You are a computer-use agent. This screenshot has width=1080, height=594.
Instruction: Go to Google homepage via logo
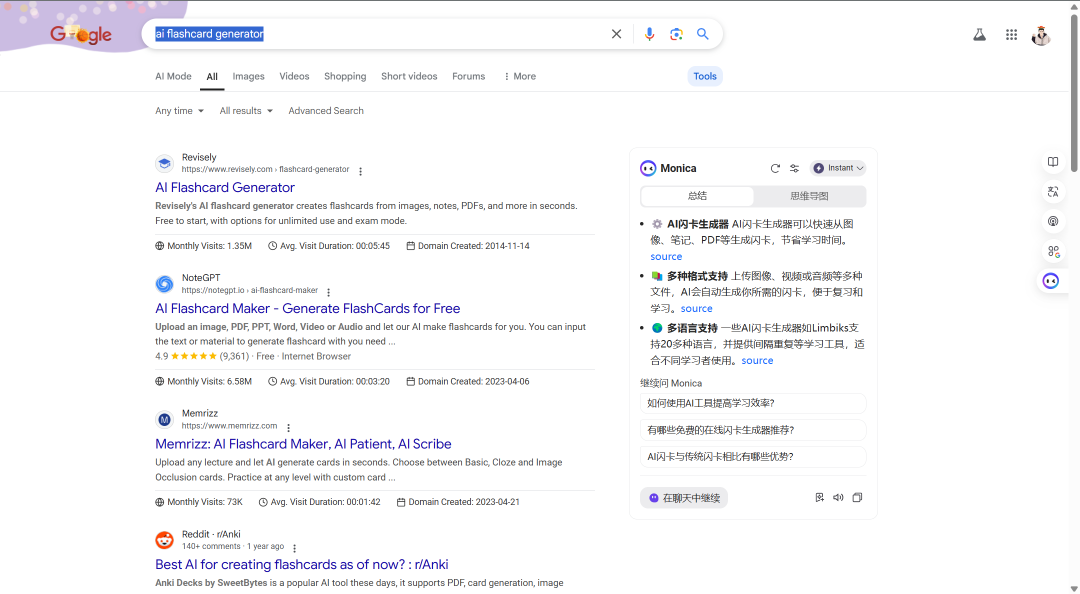coord(81,34)
